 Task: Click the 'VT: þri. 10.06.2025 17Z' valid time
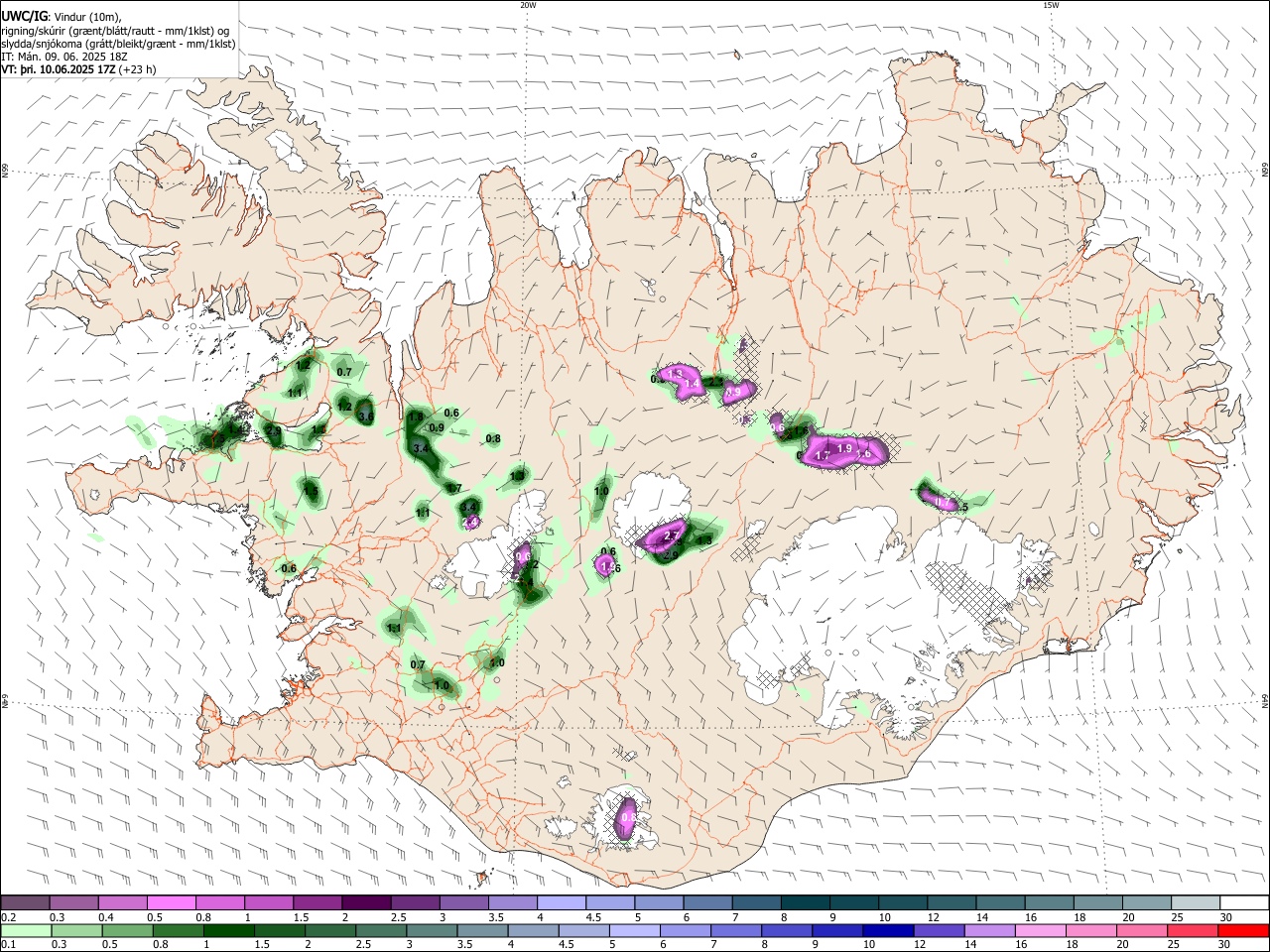point(59,70)
